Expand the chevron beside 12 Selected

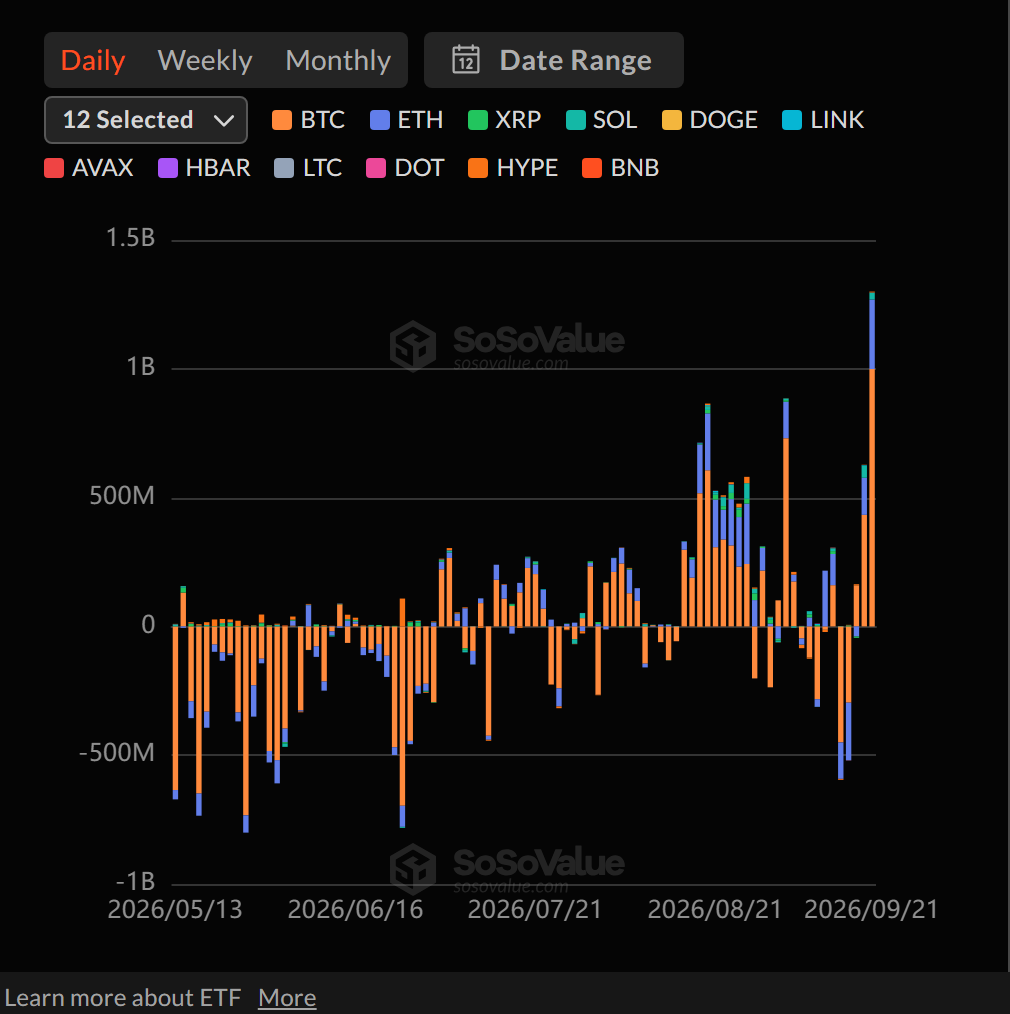pos(224,121)
